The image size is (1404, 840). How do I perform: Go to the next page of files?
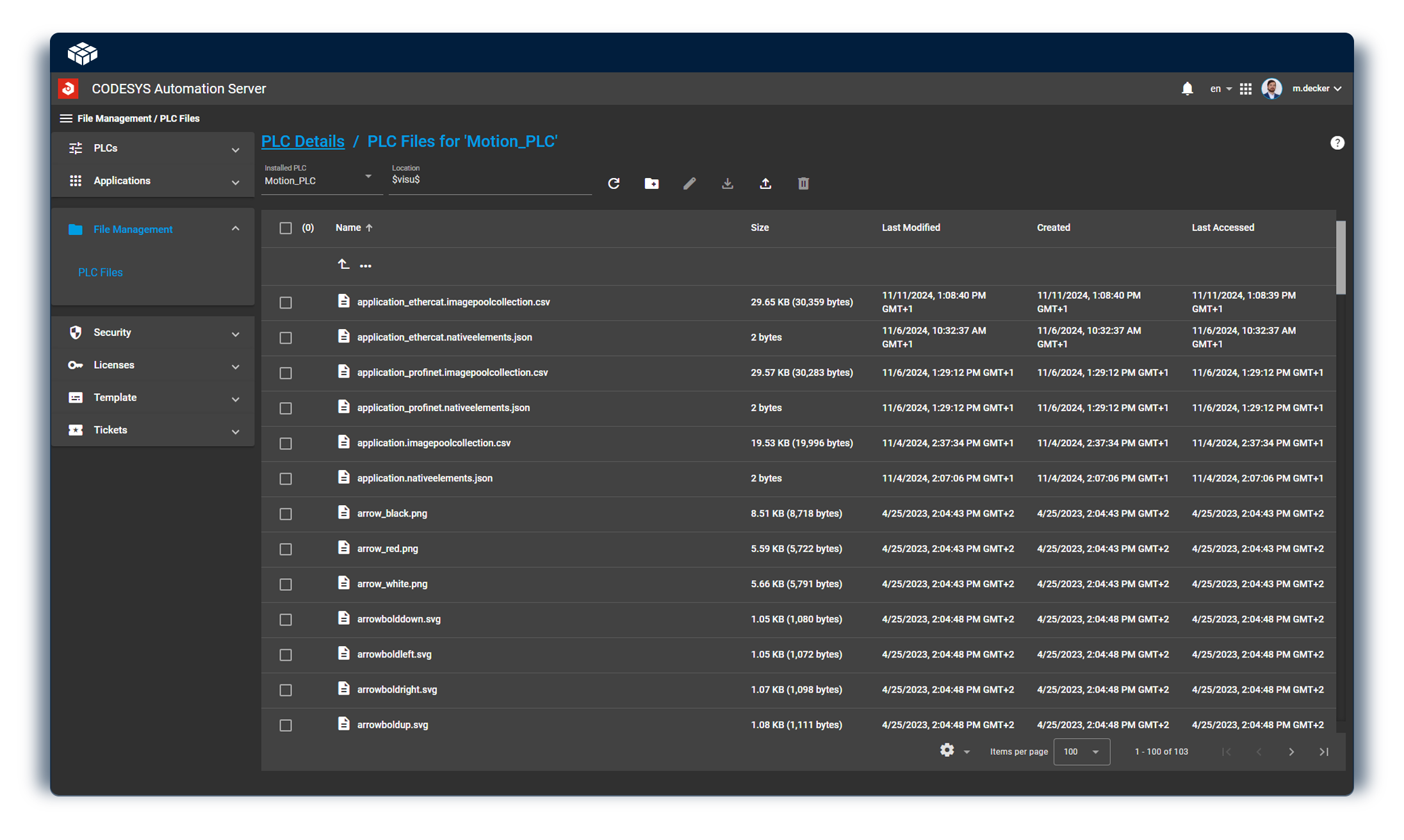1292,752
